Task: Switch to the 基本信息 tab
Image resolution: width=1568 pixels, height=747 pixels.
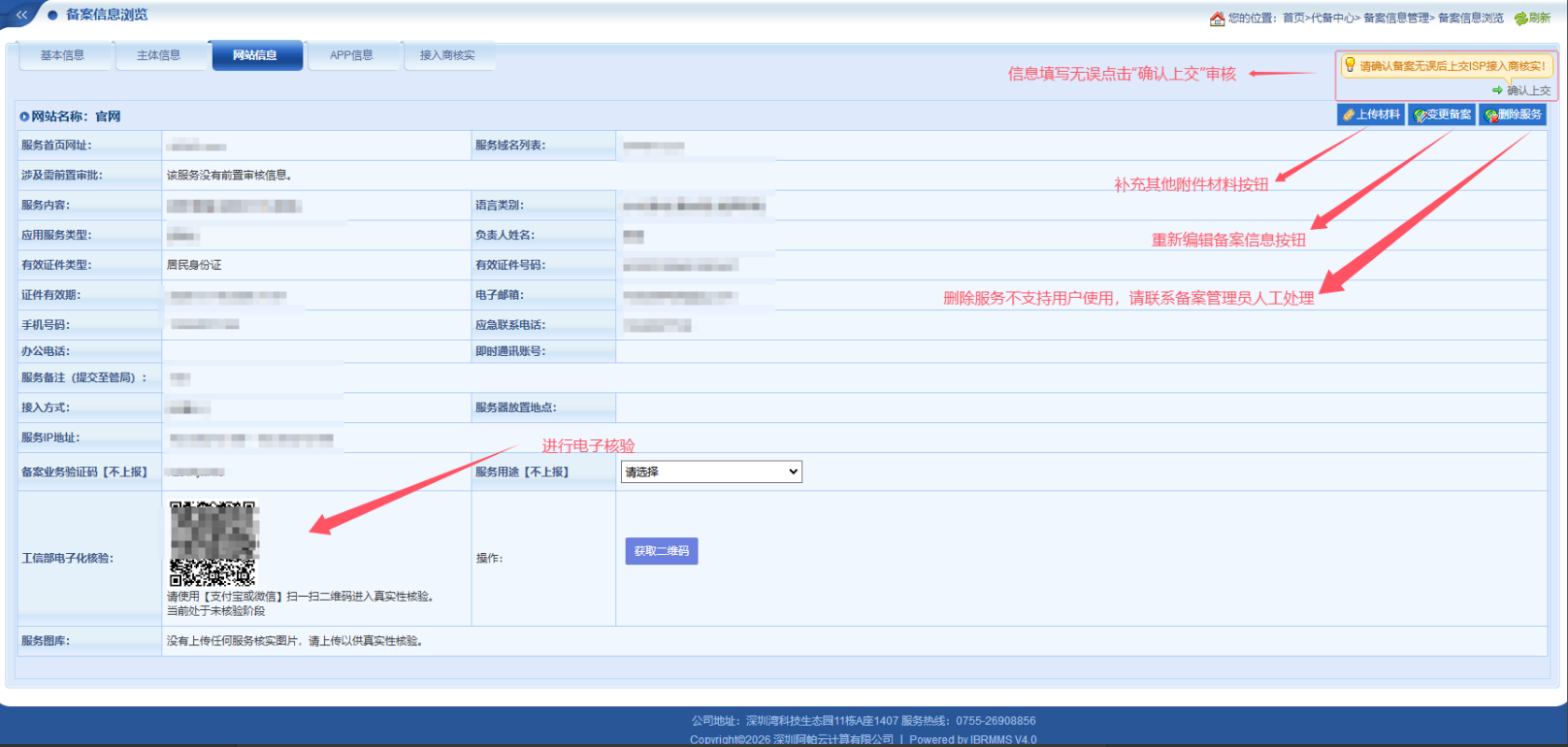Action: point(62,55)
